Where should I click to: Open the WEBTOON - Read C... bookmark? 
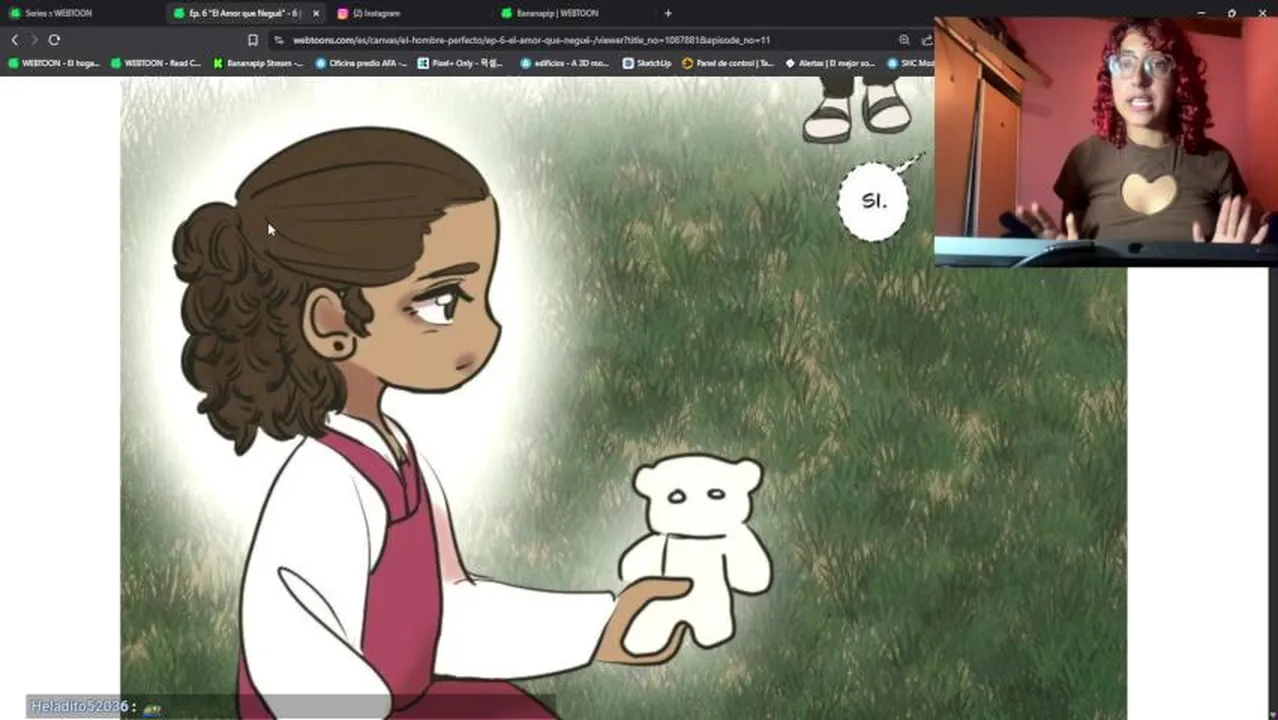pos(156,63)
